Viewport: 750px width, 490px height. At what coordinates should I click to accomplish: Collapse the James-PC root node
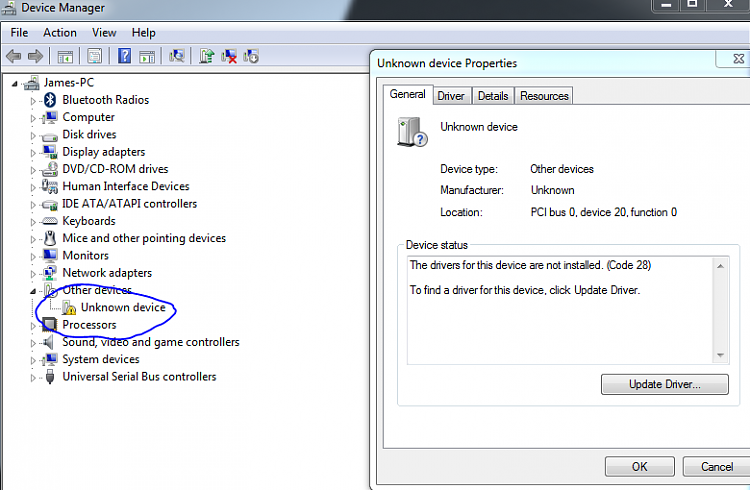pos(15,84)
